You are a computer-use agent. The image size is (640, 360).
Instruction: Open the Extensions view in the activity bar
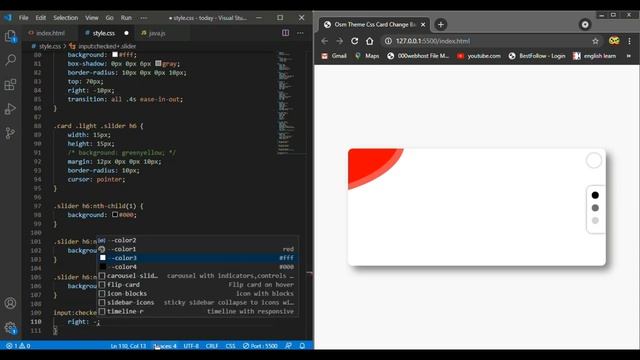click(10, 84)
